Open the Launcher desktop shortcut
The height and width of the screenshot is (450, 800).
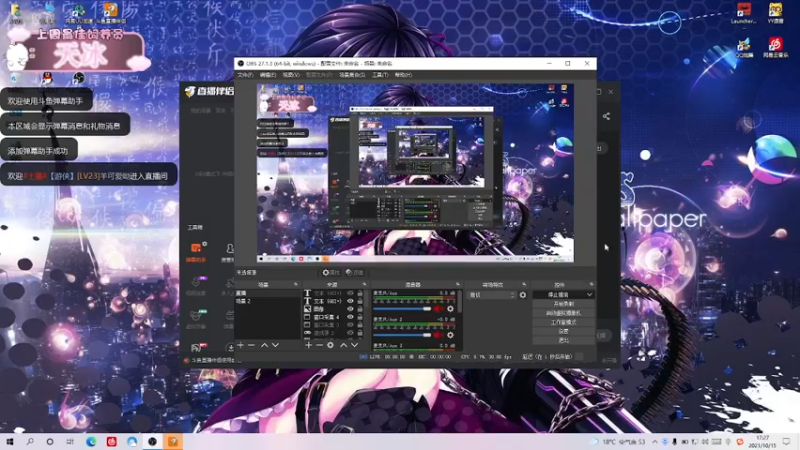743,13
